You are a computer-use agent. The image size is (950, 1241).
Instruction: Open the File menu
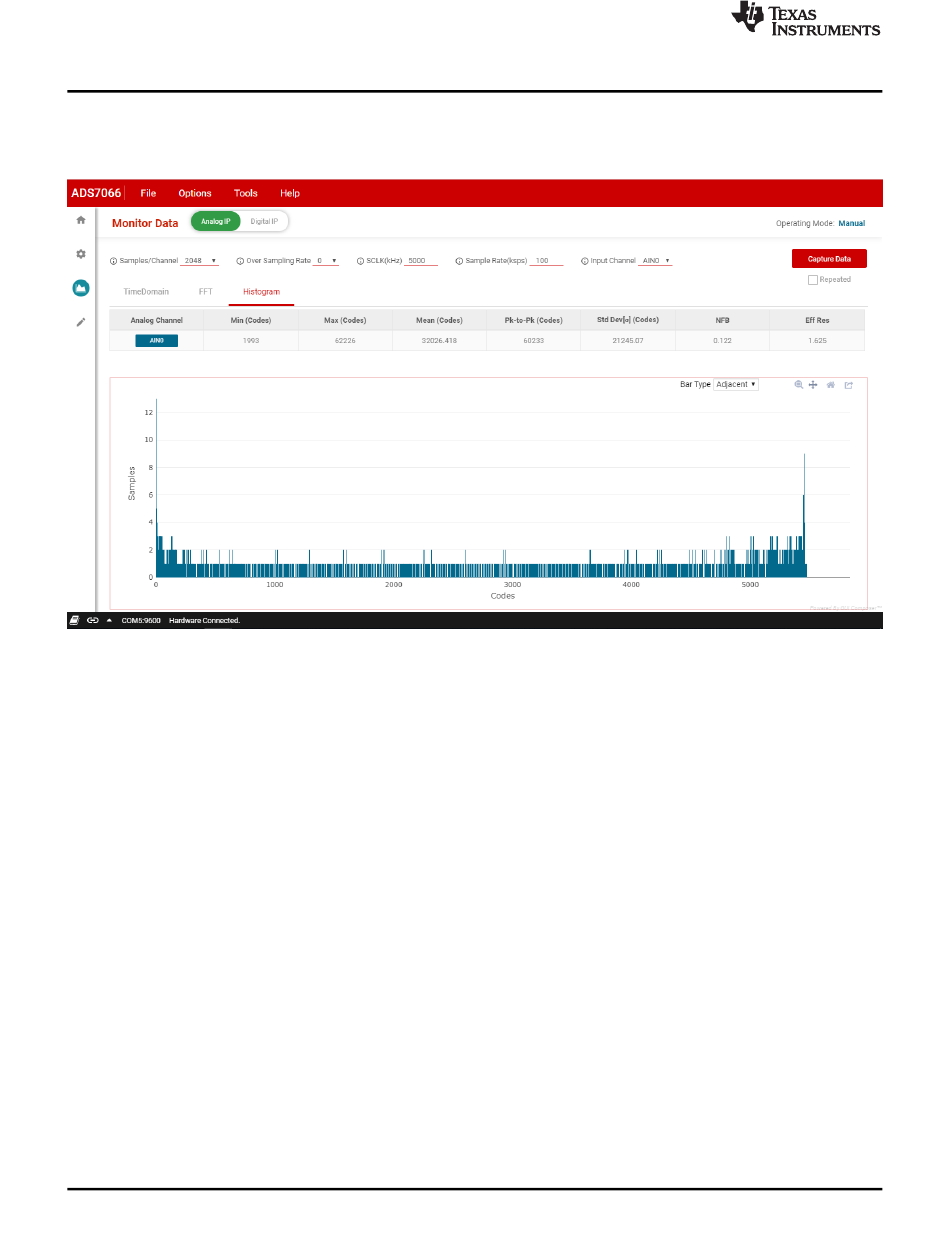[148, 193]
